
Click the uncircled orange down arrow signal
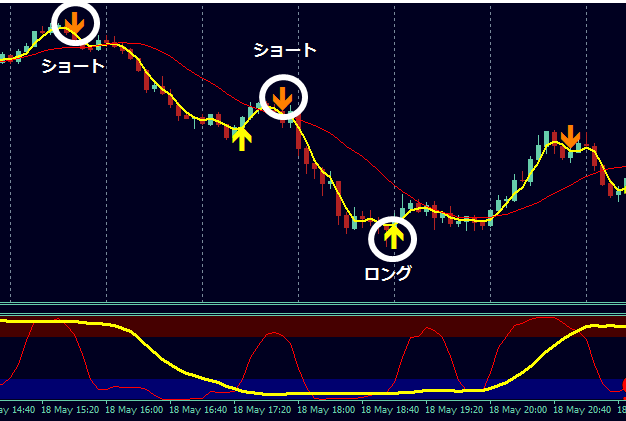[570, 137]
